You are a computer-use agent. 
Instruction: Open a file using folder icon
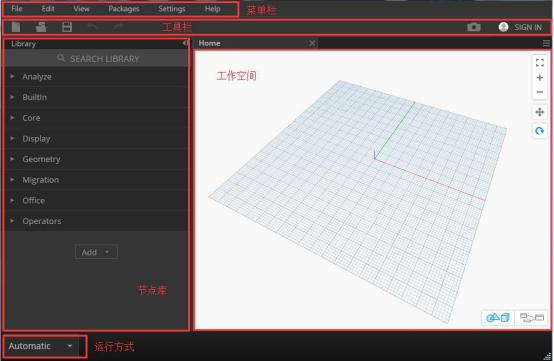[x=41, y=27]
